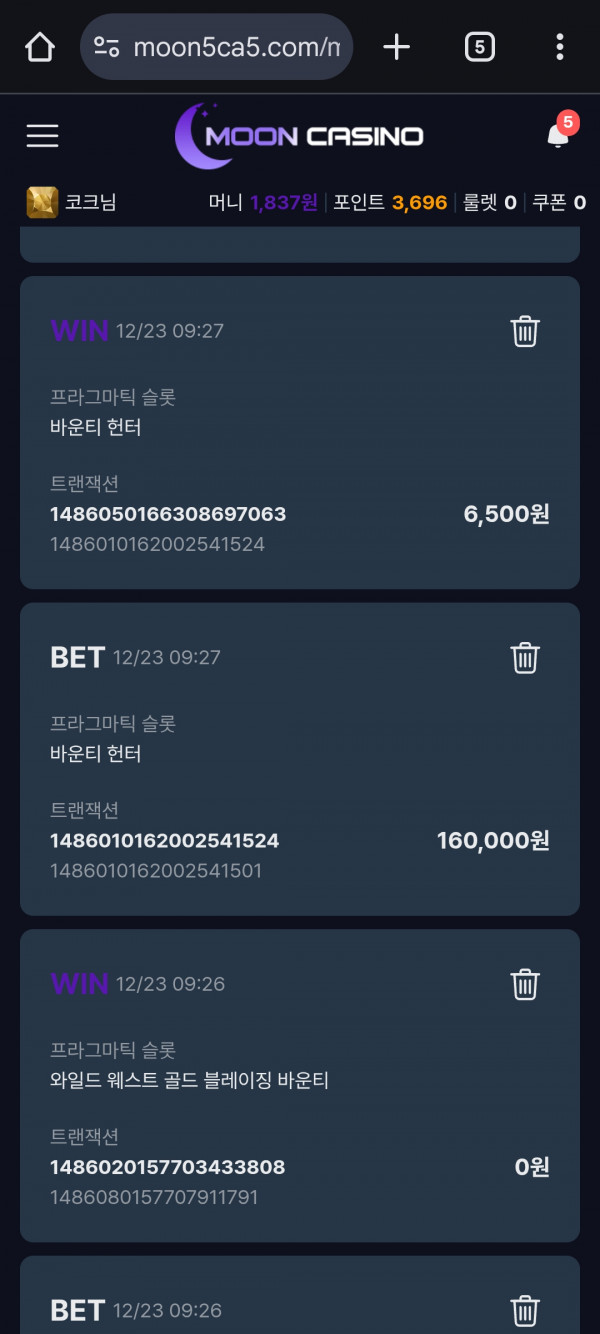Open the hamburger navigation menu

click(x=41, y=136)
